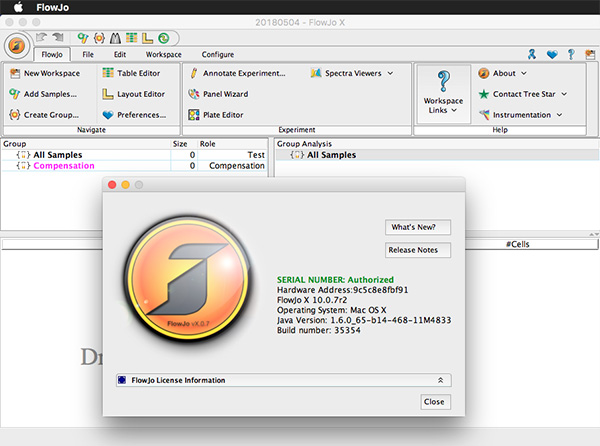Switch to the Configure ribbon tab
This screenshot has height=446, width=600.
coord(218,54)
